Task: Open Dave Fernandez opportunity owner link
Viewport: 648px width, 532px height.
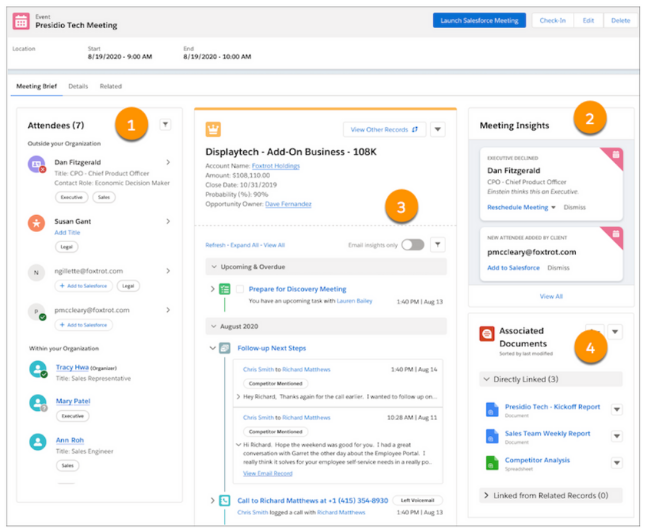Action: [288, 204]
